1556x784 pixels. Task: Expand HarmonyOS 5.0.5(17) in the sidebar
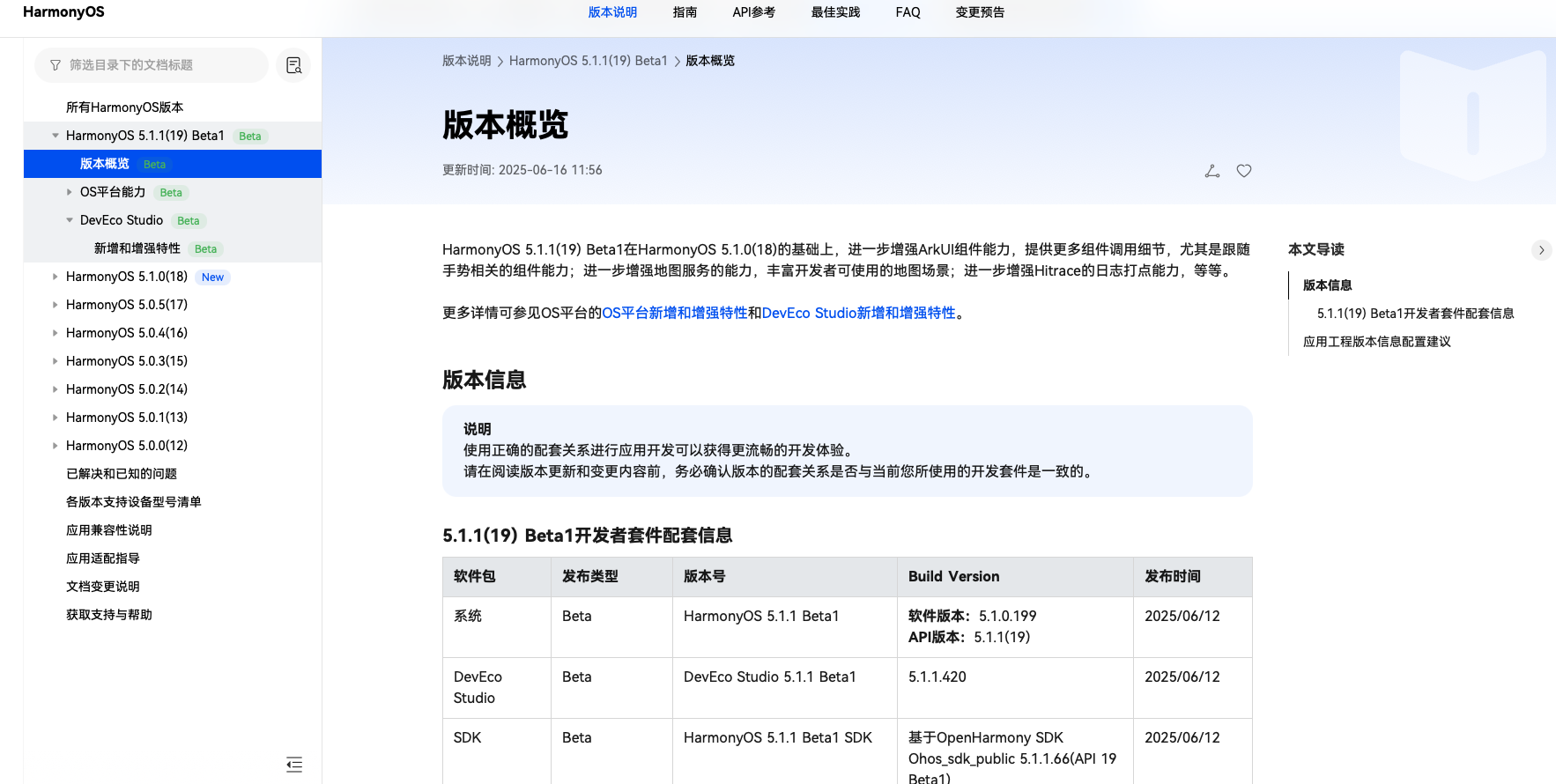tap(56, 305)
